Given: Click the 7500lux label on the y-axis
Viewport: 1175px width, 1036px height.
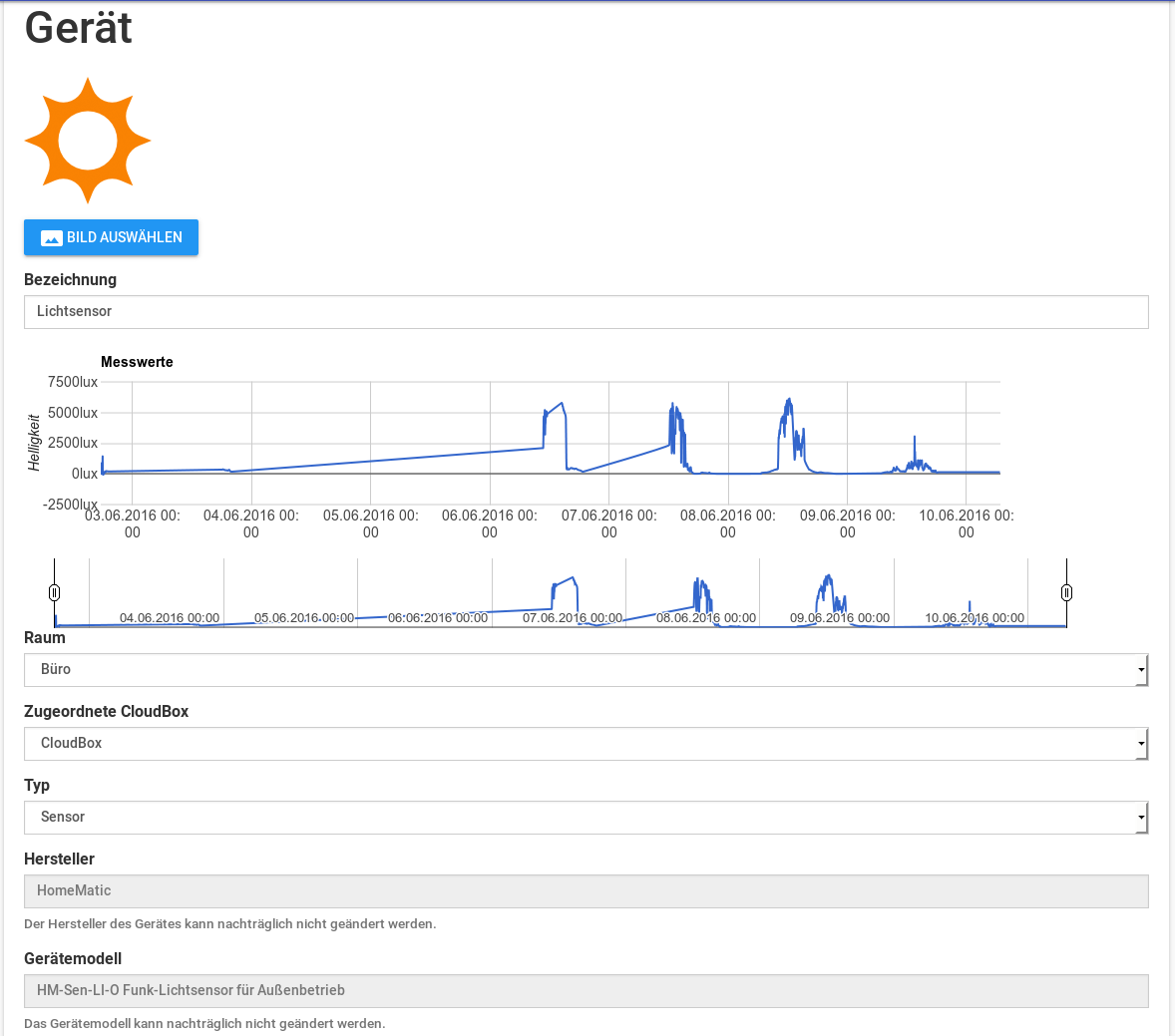Looking at the screenshot, I should [73, 382].
